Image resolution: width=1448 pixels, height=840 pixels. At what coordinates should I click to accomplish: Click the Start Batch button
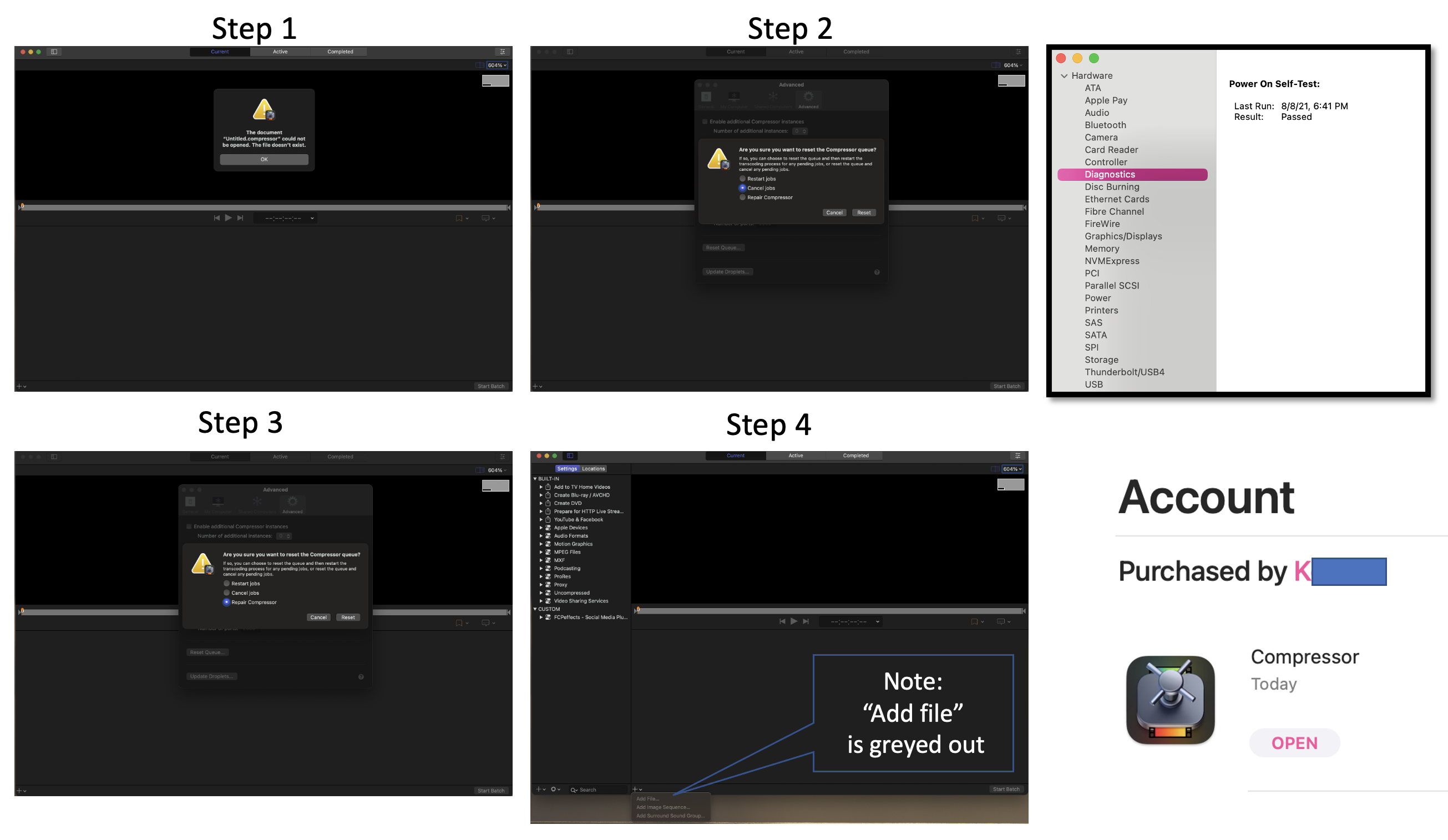tap(1007, 789)
